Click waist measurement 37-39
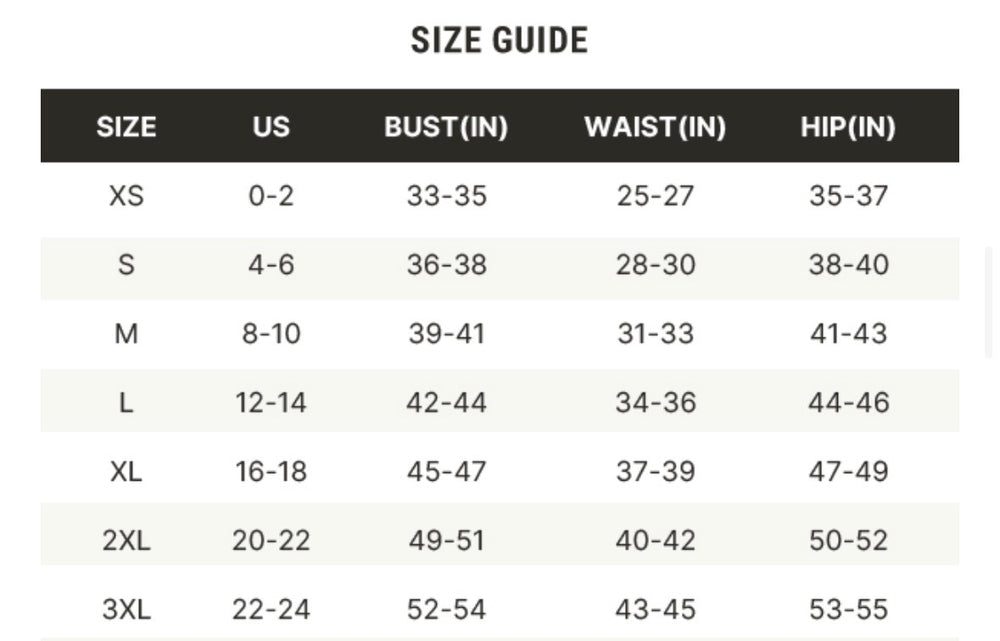 coord(655,472)
